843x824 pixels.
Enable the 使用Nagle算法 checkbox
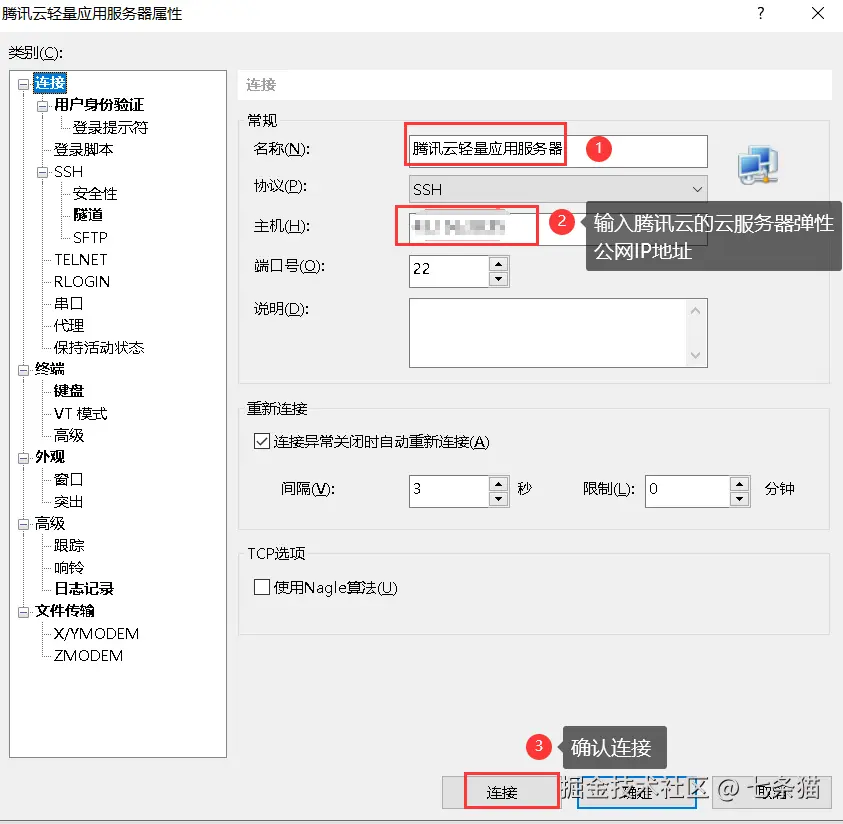click(x=261, y=587)
